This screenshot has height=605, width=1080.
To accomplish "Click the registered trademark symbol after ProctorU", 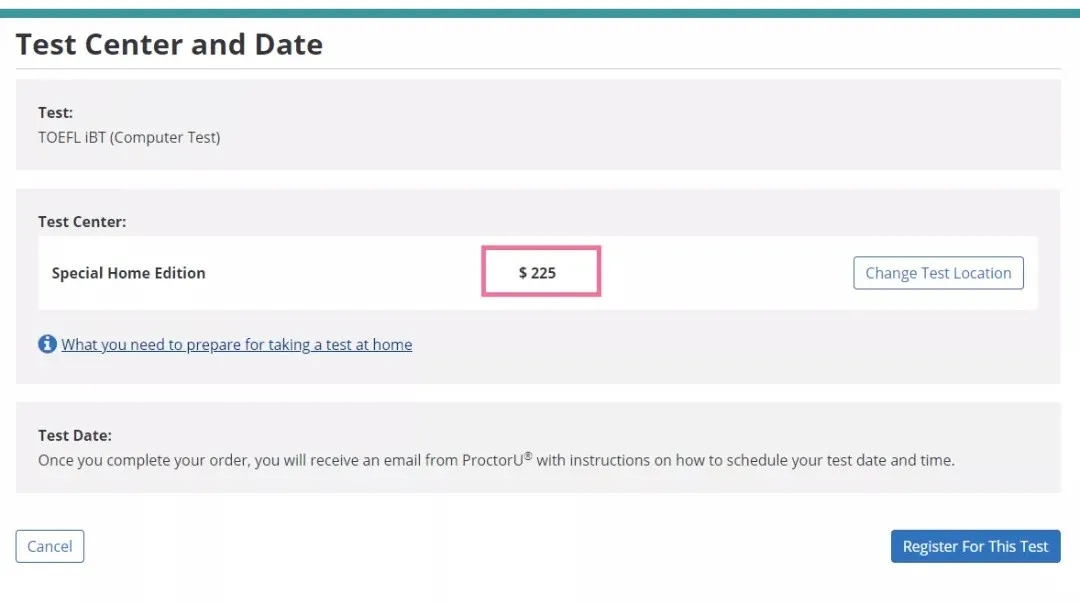I will coord(528,456).
